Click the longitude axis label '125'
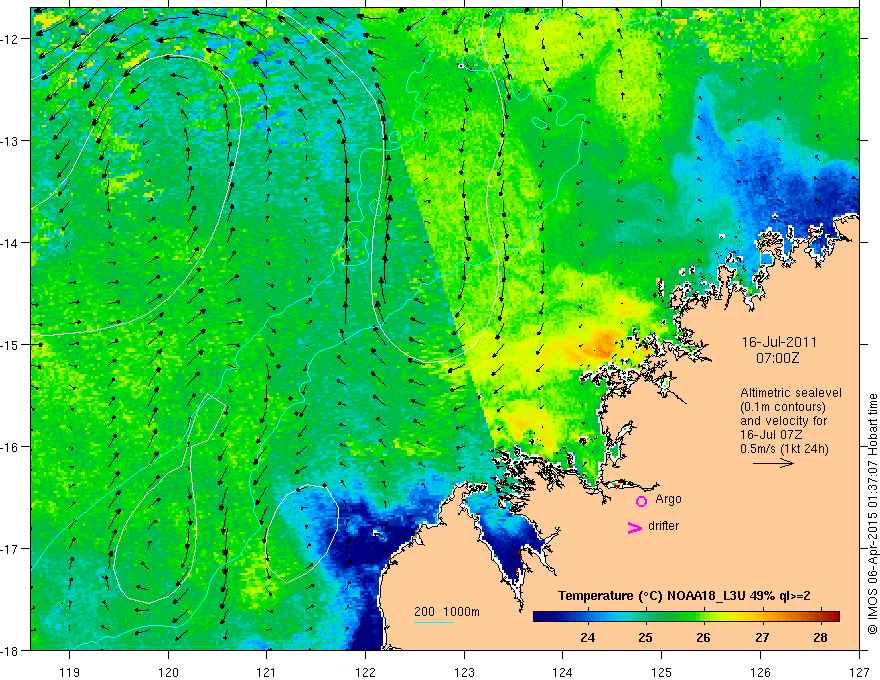880x680 pixels. pyautogui.click(x=661, y=672)
